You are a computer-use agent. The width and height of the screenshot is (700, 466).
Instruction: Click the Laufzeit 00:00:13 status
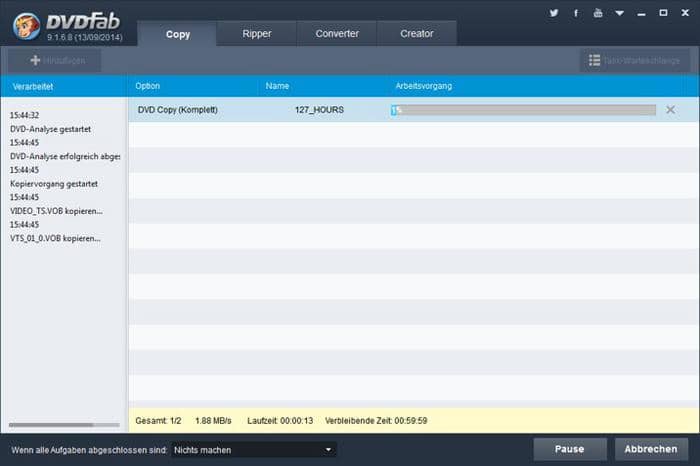[x=280, y=420]
